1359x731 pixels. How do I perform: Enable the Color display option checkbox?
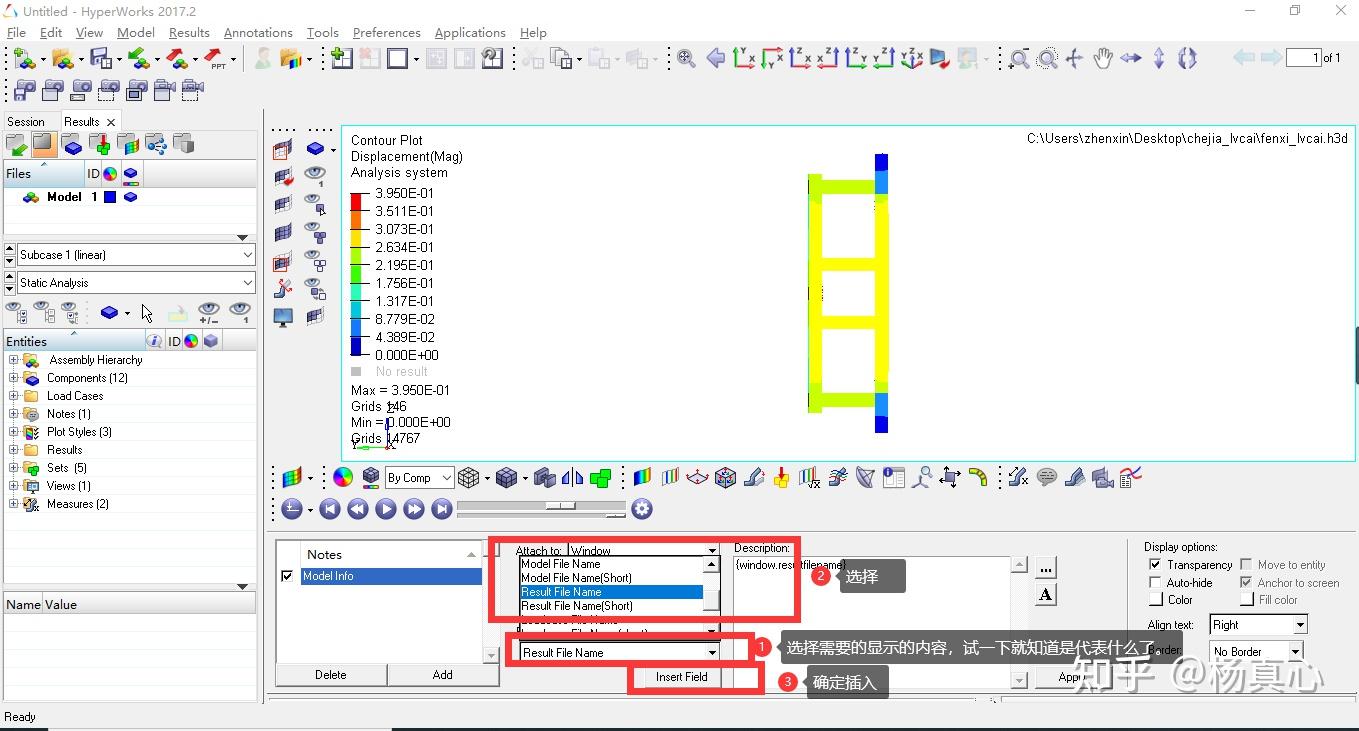(1156, 600)
